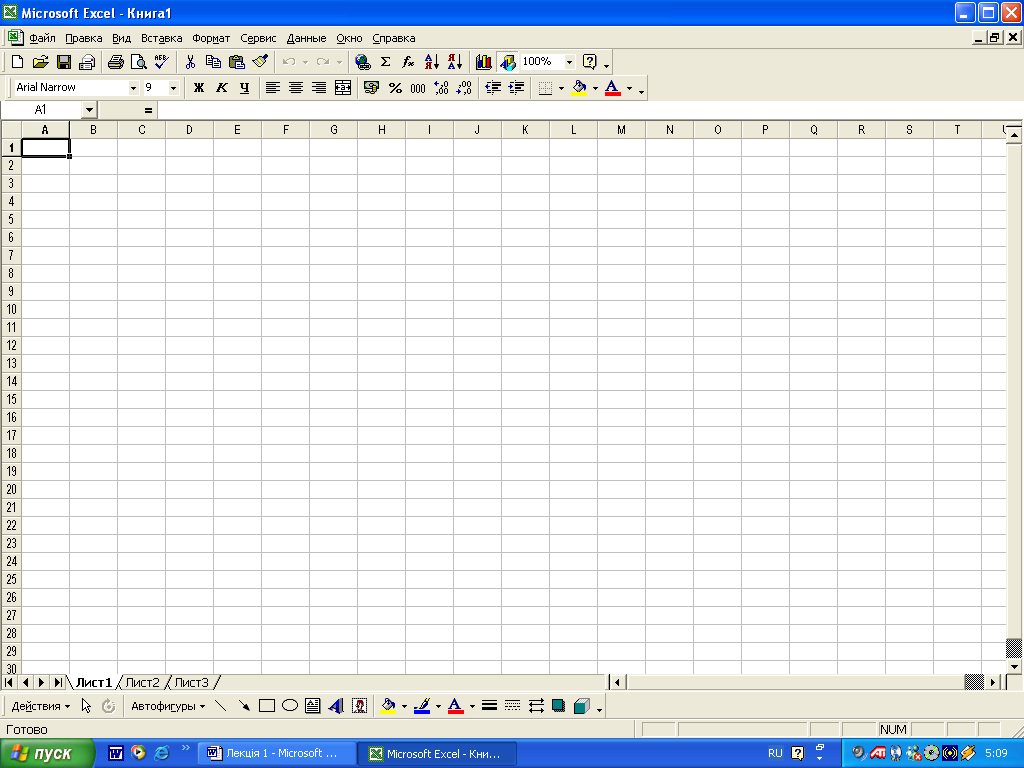This screenshot has width=1024, height=768.
Task: Open the 100% zoom dropdown
Action: [569, 62]
